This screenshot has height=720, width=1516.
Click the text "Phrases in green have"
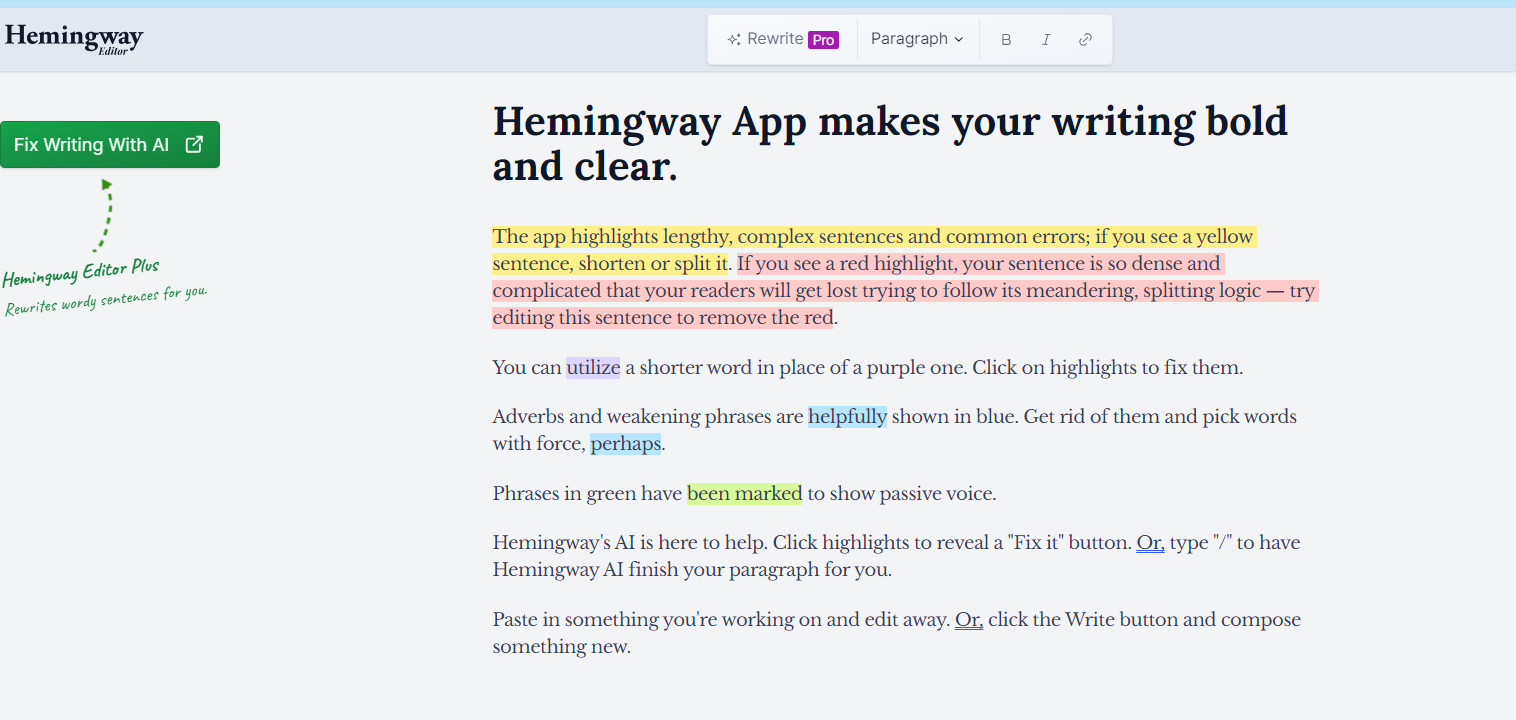(588, 493)
